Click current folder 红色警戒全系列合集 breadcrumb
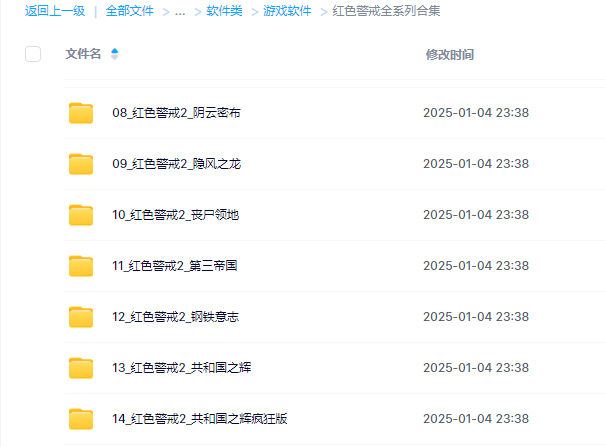 386,11
